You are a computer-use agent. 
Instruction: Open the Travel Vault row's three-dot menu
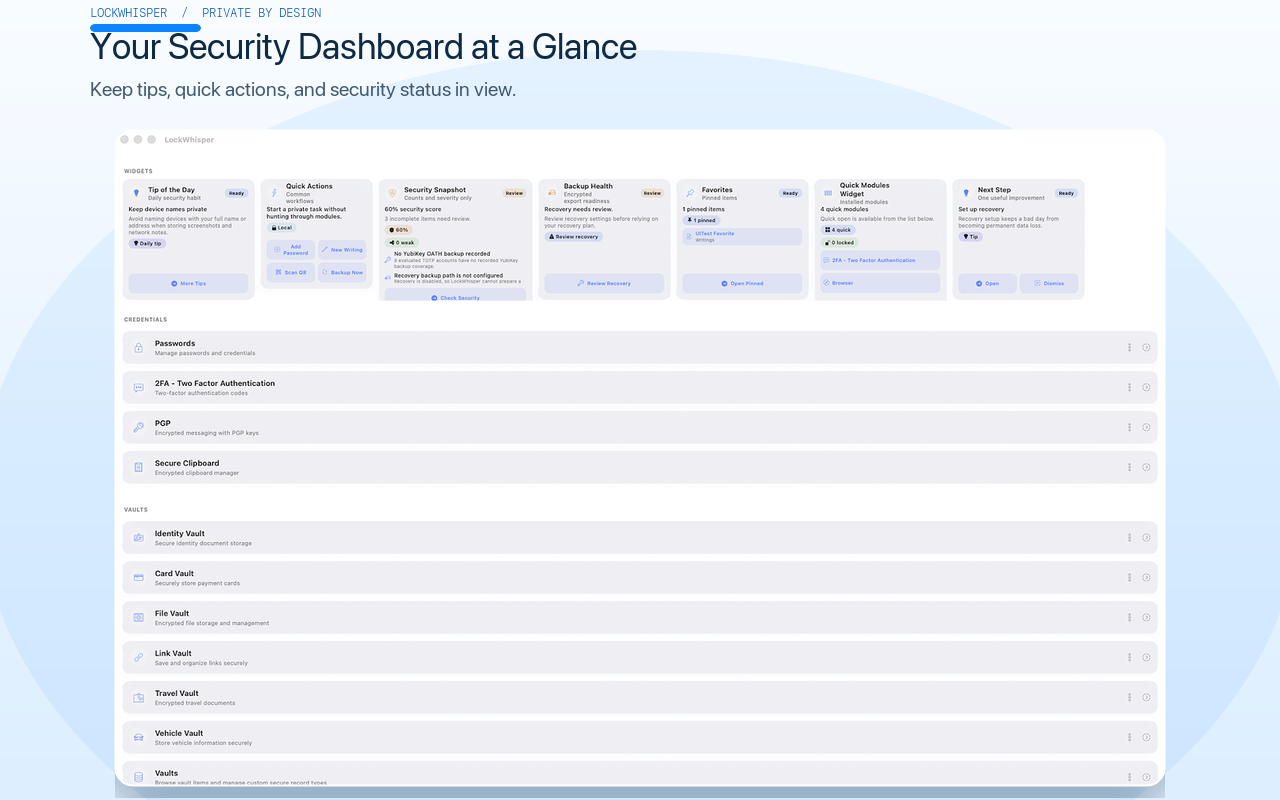(1130, 697)
